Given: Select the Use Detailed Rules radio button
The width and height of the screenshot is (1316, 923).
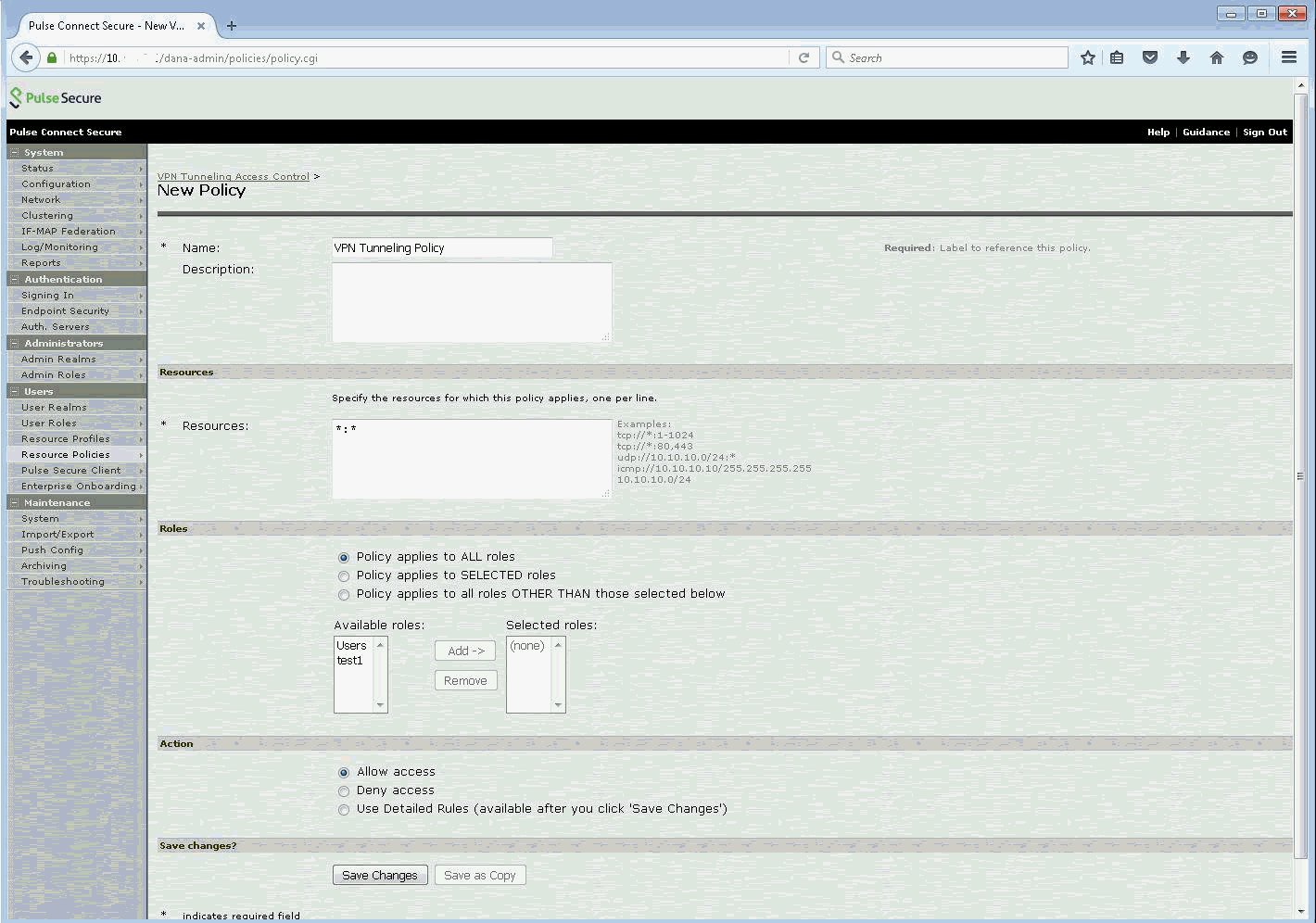Looking at the screenshot, I should click(x=344, y=809).
